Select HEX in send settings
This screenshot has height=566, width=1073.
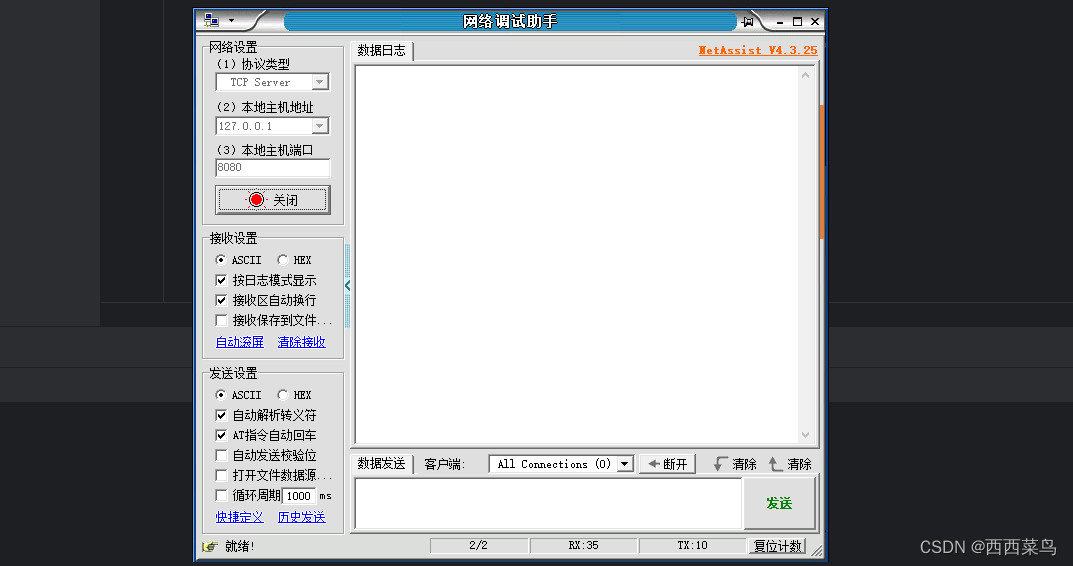[283, 395]
